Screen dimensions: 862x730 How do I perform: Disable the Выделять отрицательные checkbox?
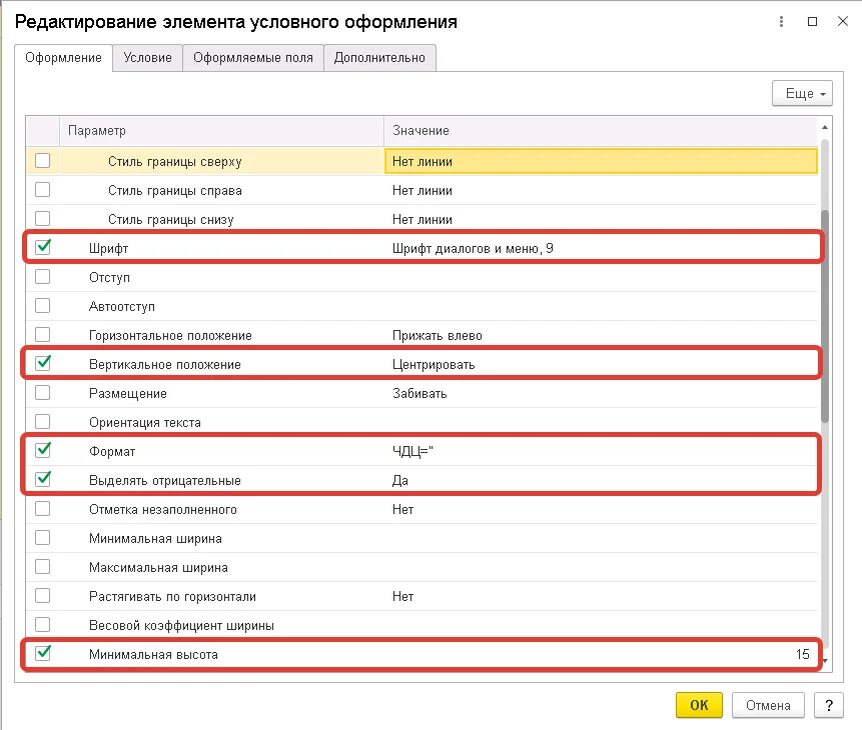[x=42, y=480]
